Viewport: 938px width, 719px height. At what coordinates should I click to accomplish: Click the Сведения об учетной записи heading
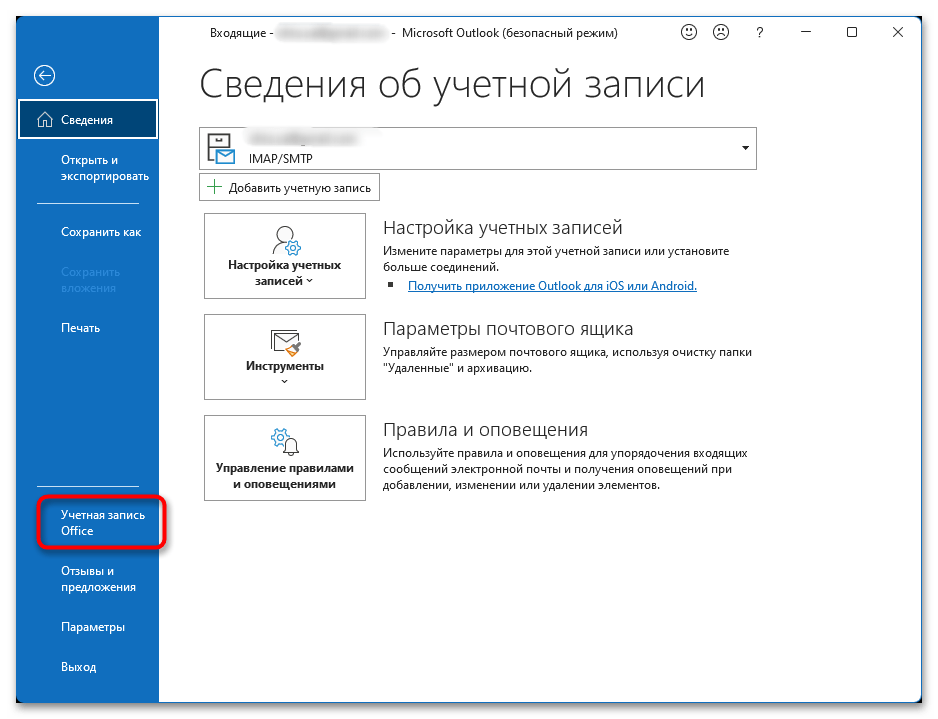[452, 84]
